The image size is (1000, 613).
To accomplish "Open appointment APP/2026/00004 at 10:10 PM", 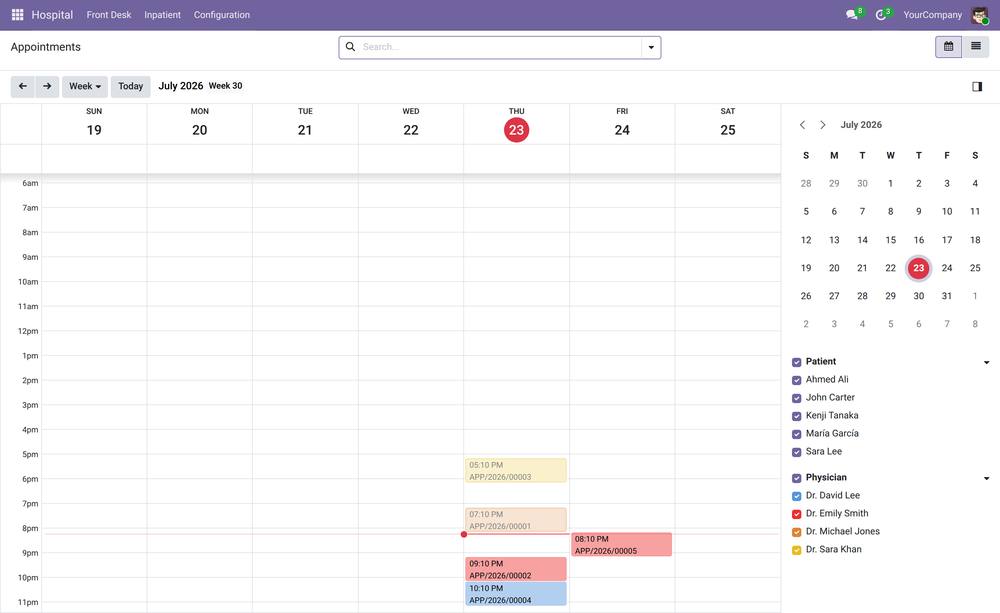I will [x=516, y=594].
